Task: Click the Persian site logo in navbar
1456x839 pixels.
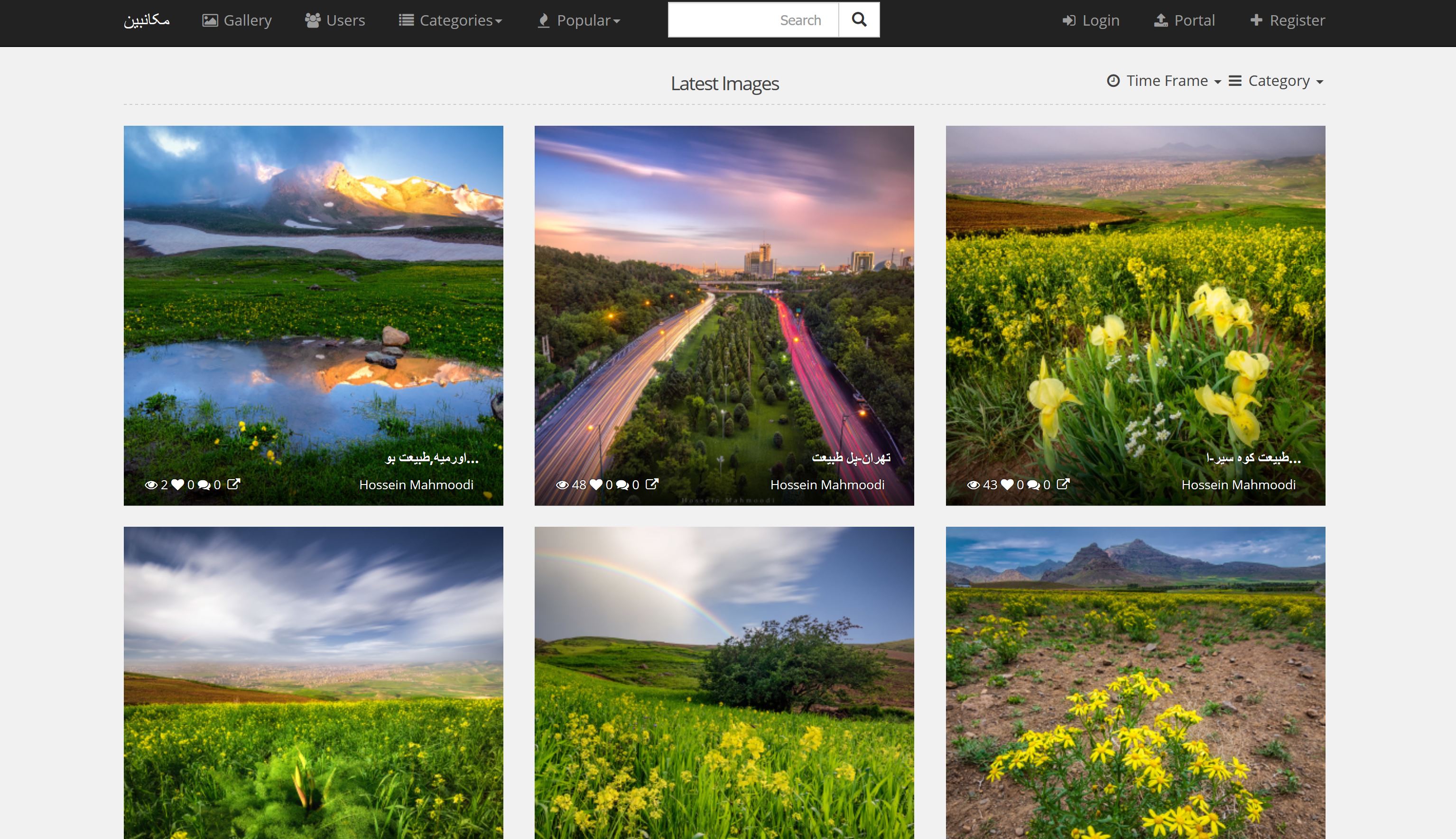Action: [x=147, y=21]
